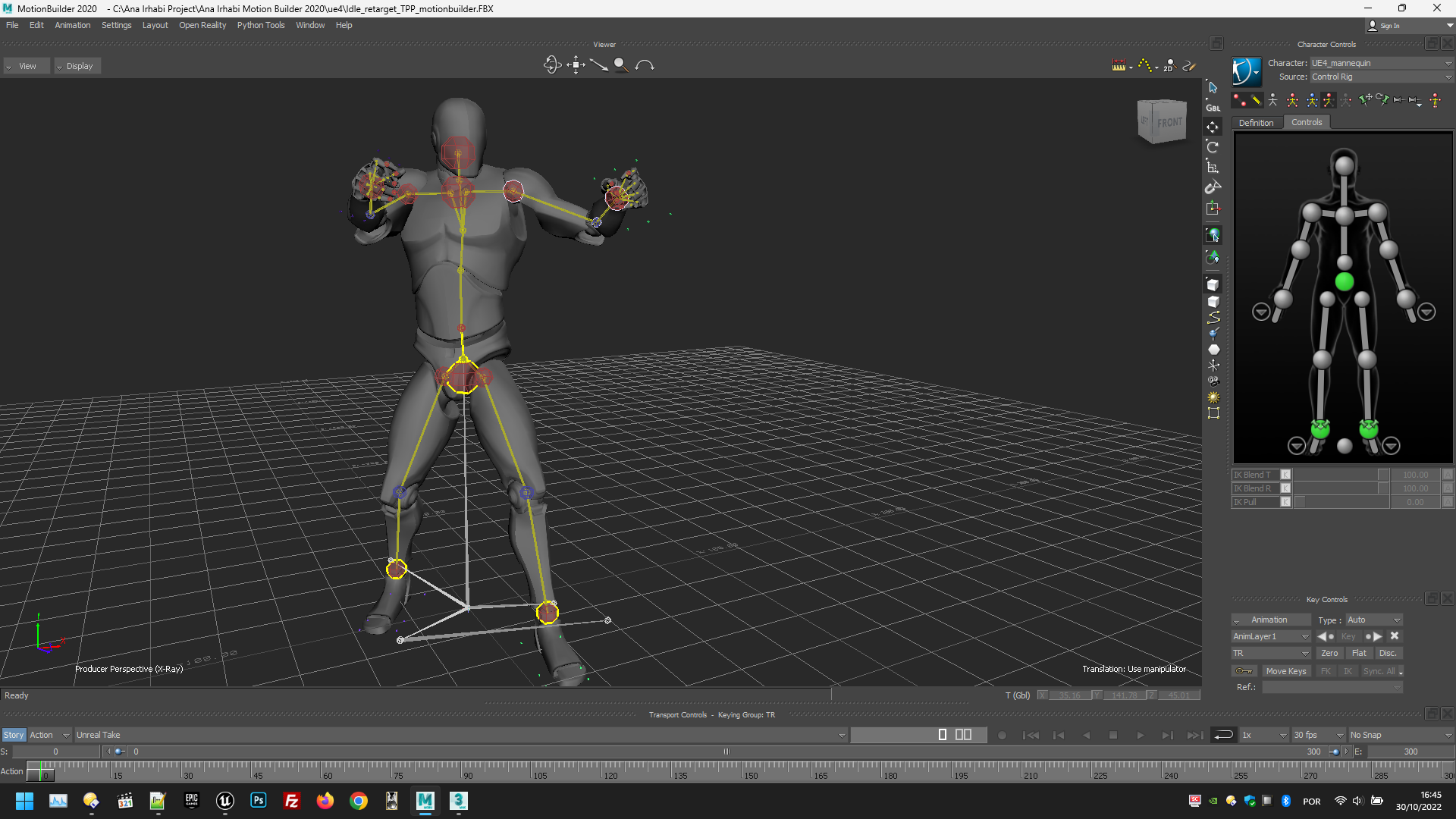Click the pivot axis tool with colored arrows
This screenshot has width=1456, height=819.
coord(1213,208)
